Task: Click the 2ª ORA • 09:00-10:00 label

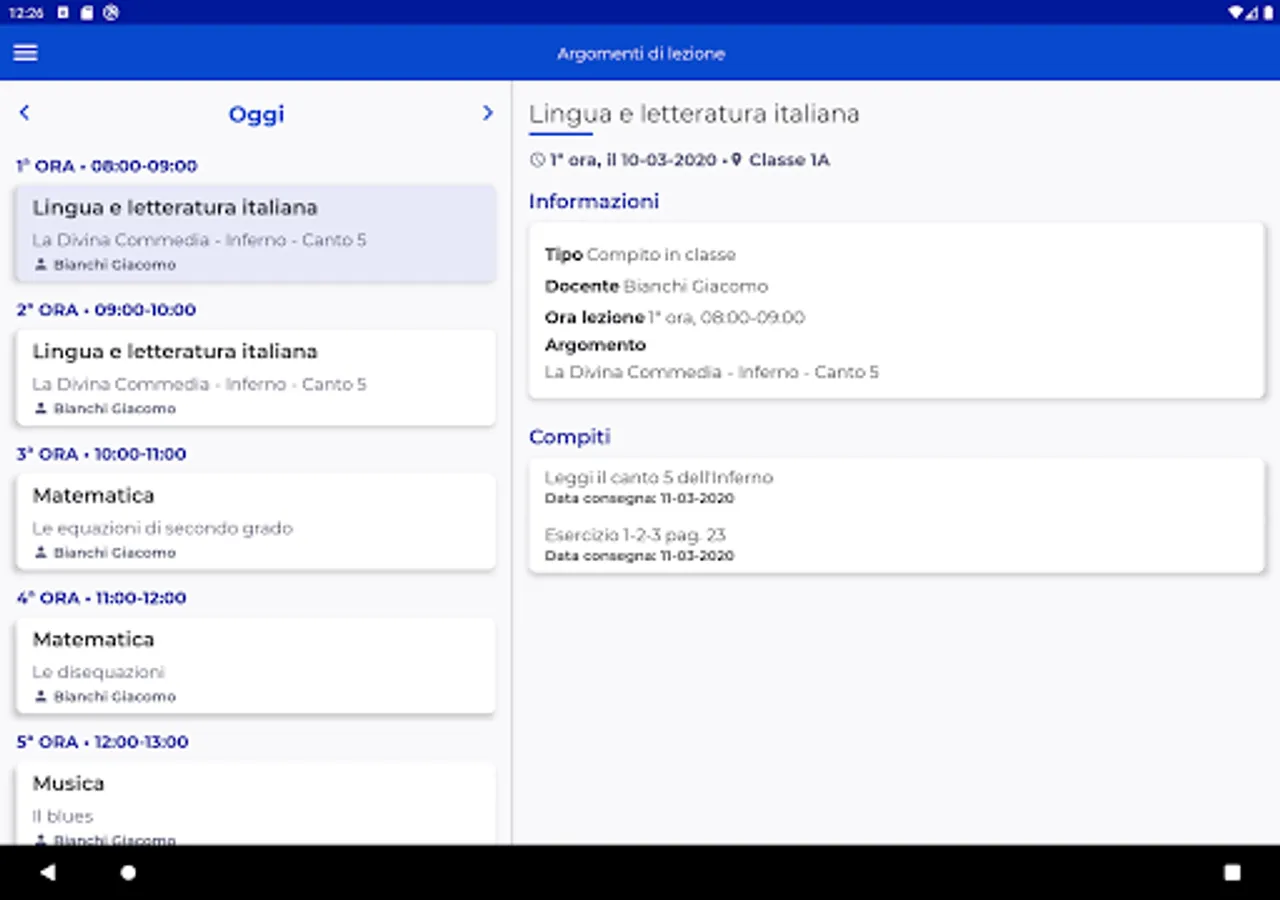Action: (x=106, y=310)
